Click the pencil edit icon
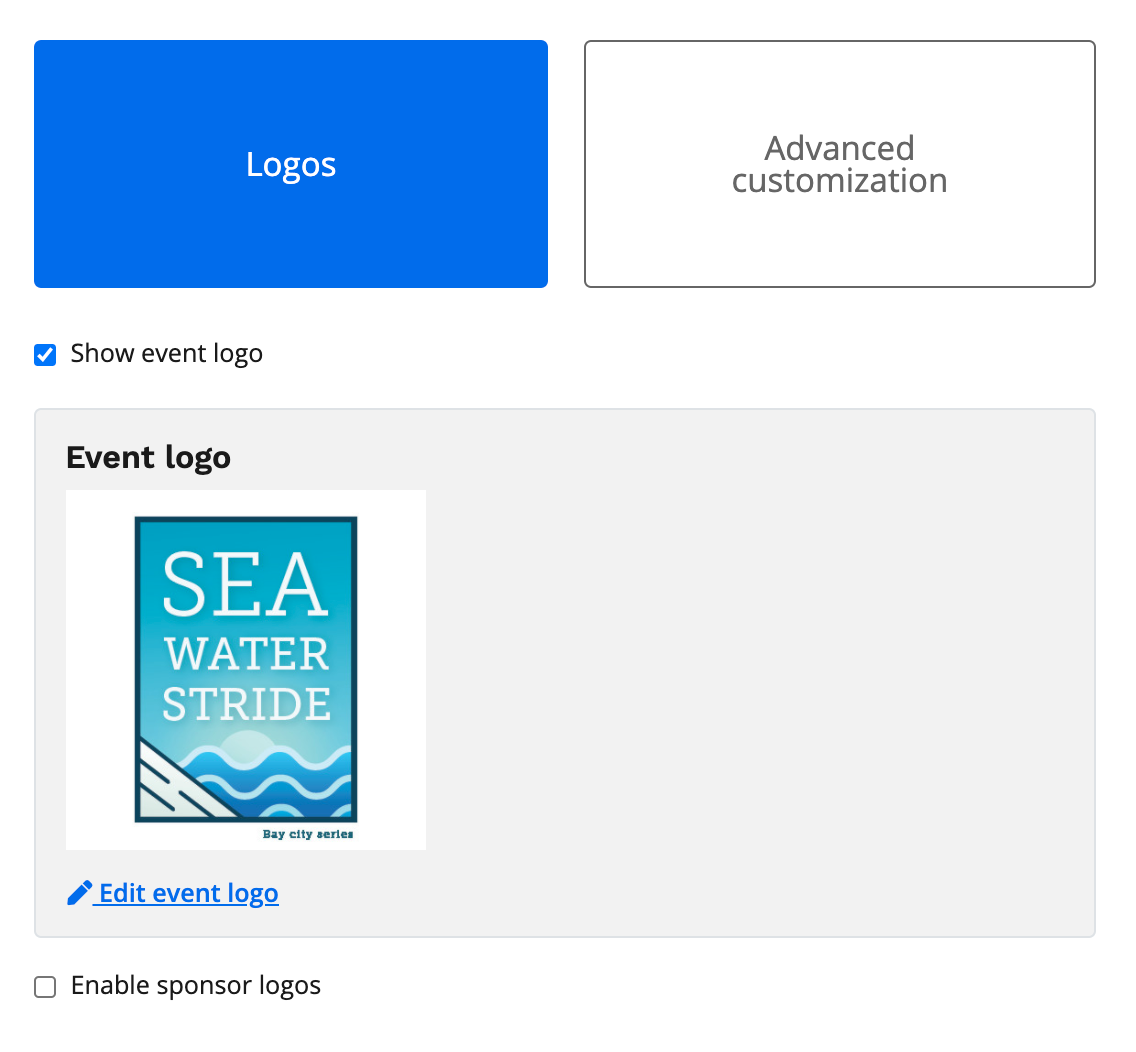The image size is (1136, 1052). coord(79,893)
